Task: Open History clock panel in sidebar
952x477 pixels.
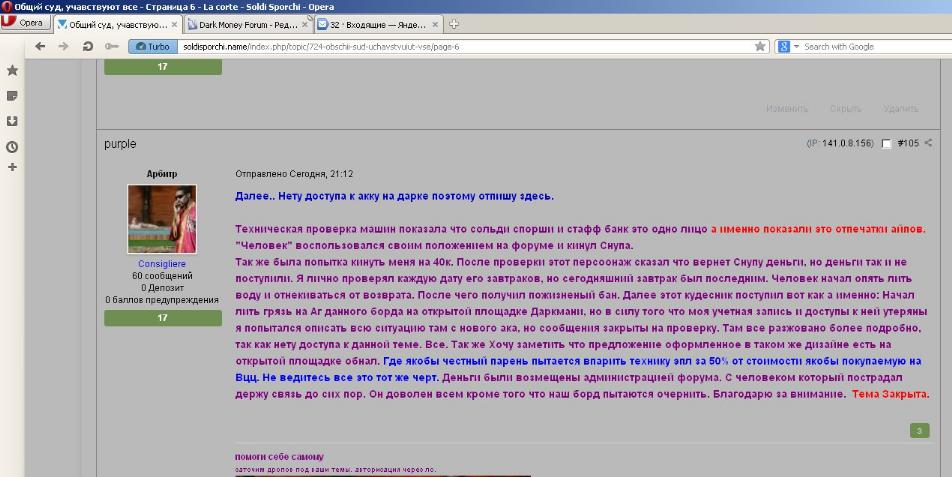Action: click(12, 147)
